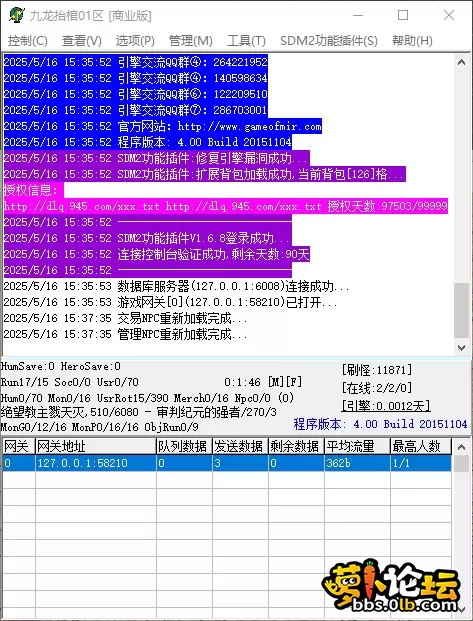Image resolution: width=473 pixels, height=621 pixels.
Task: Open the 工具(T) menu
Action: point(246,40)
